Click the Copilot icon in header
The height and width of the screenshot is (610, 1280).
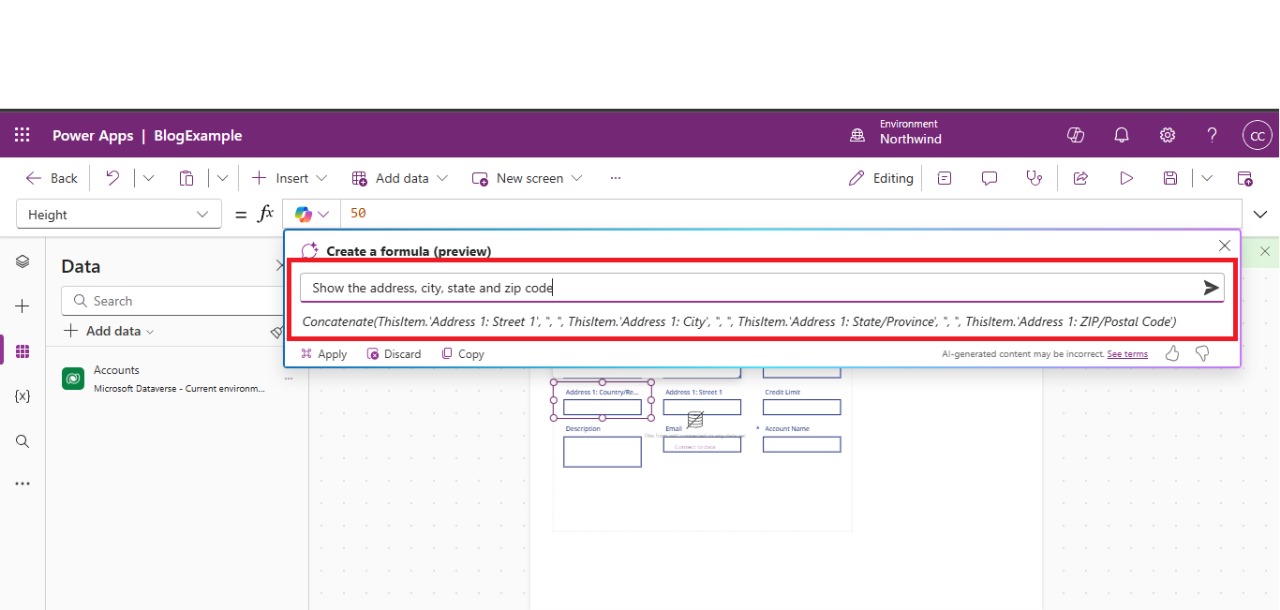[x=1076, y=135]
